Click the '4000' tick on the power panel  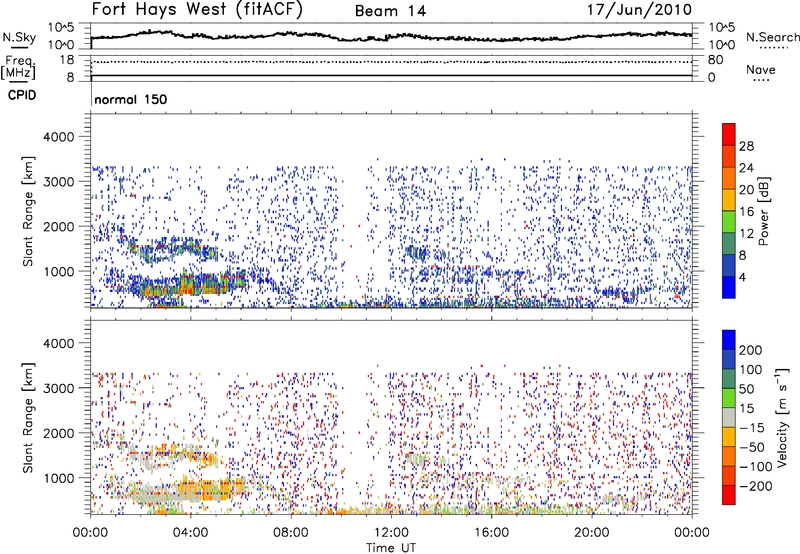click(58, 137)
